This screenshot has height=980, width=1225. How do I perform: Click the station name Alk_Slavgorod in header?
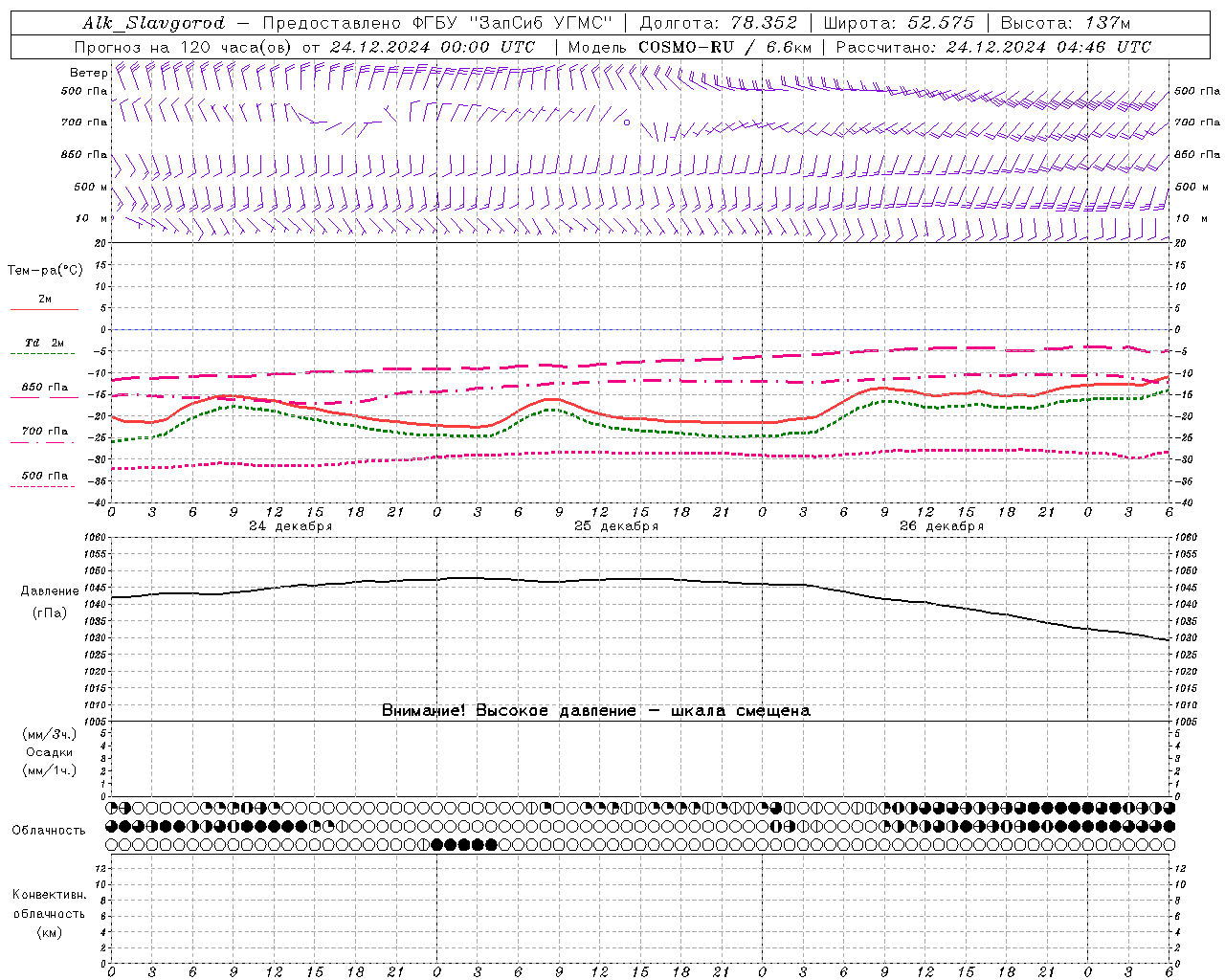pos(154,23)
